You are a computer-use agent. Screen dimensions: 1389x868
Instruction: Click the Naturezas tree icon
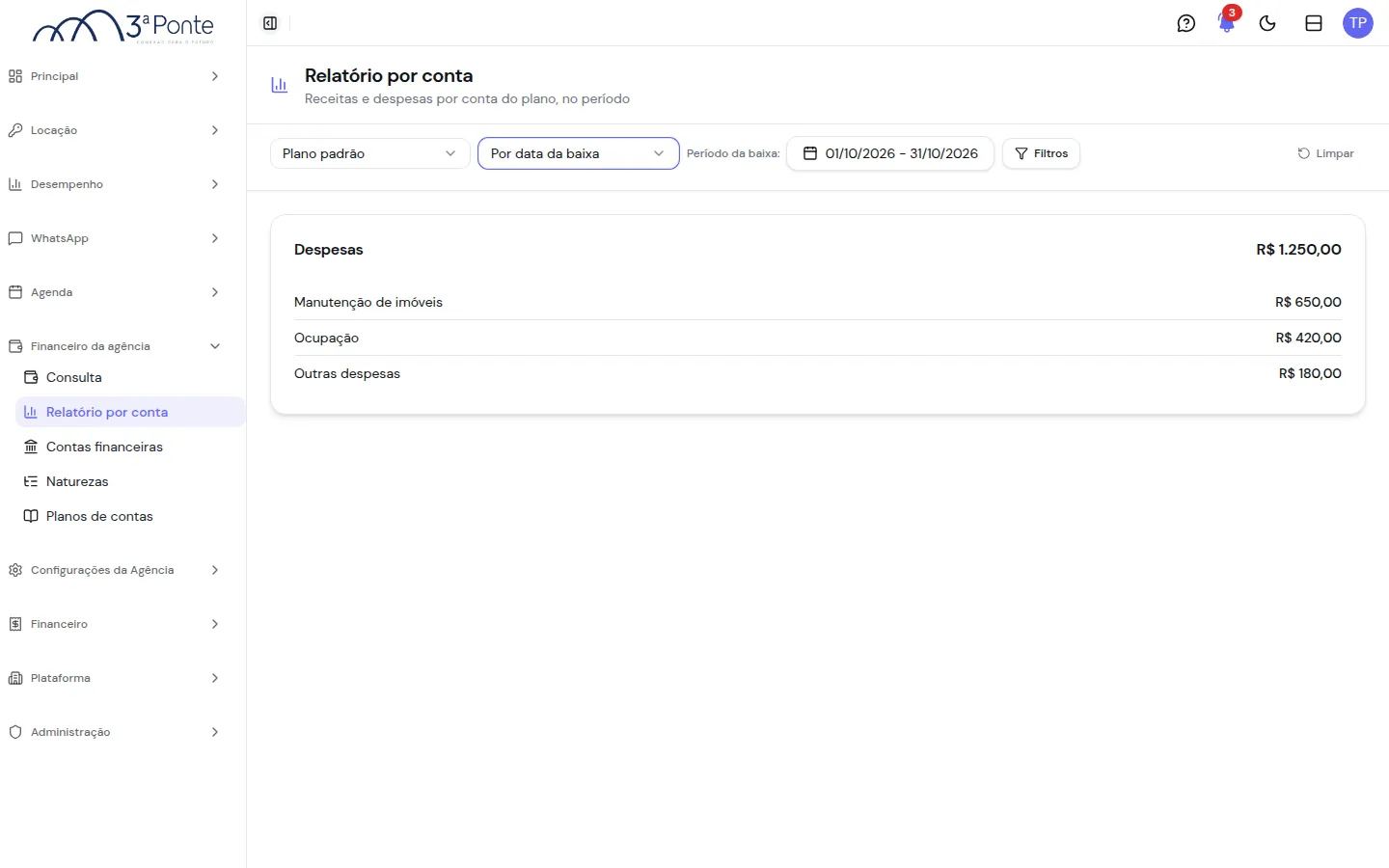pos(31,481)
